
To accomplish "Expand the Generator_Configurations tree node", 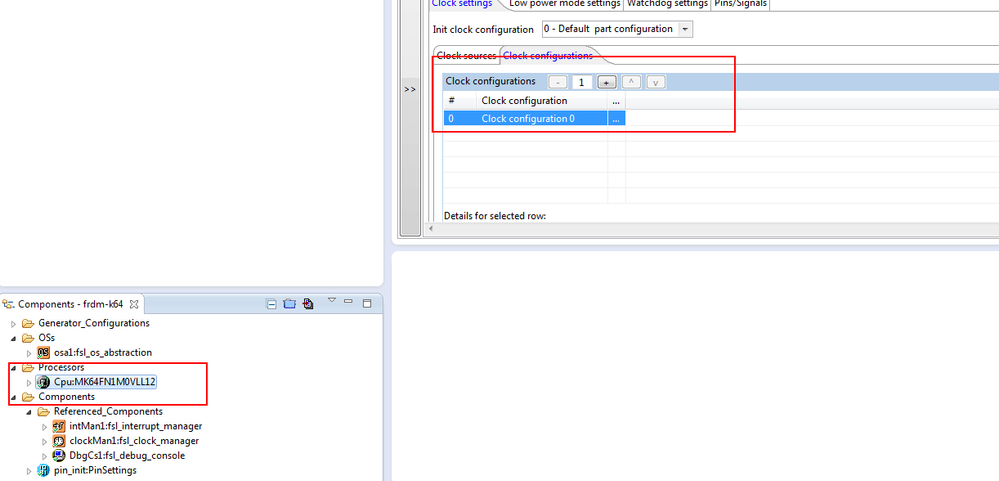I will pos(14,324).
